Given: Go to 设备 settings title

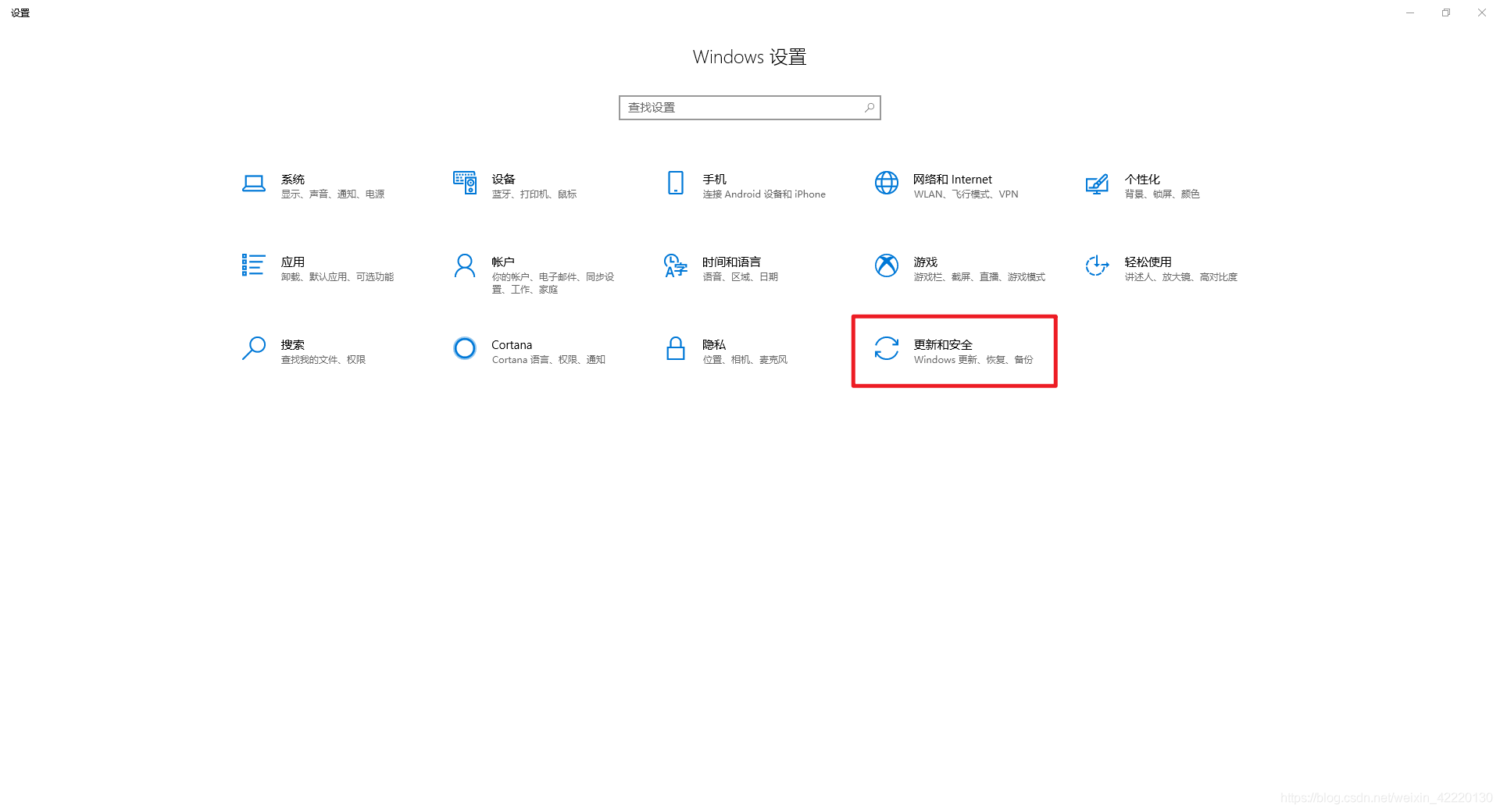Looking at the screenshot, I should pos(504,180).
